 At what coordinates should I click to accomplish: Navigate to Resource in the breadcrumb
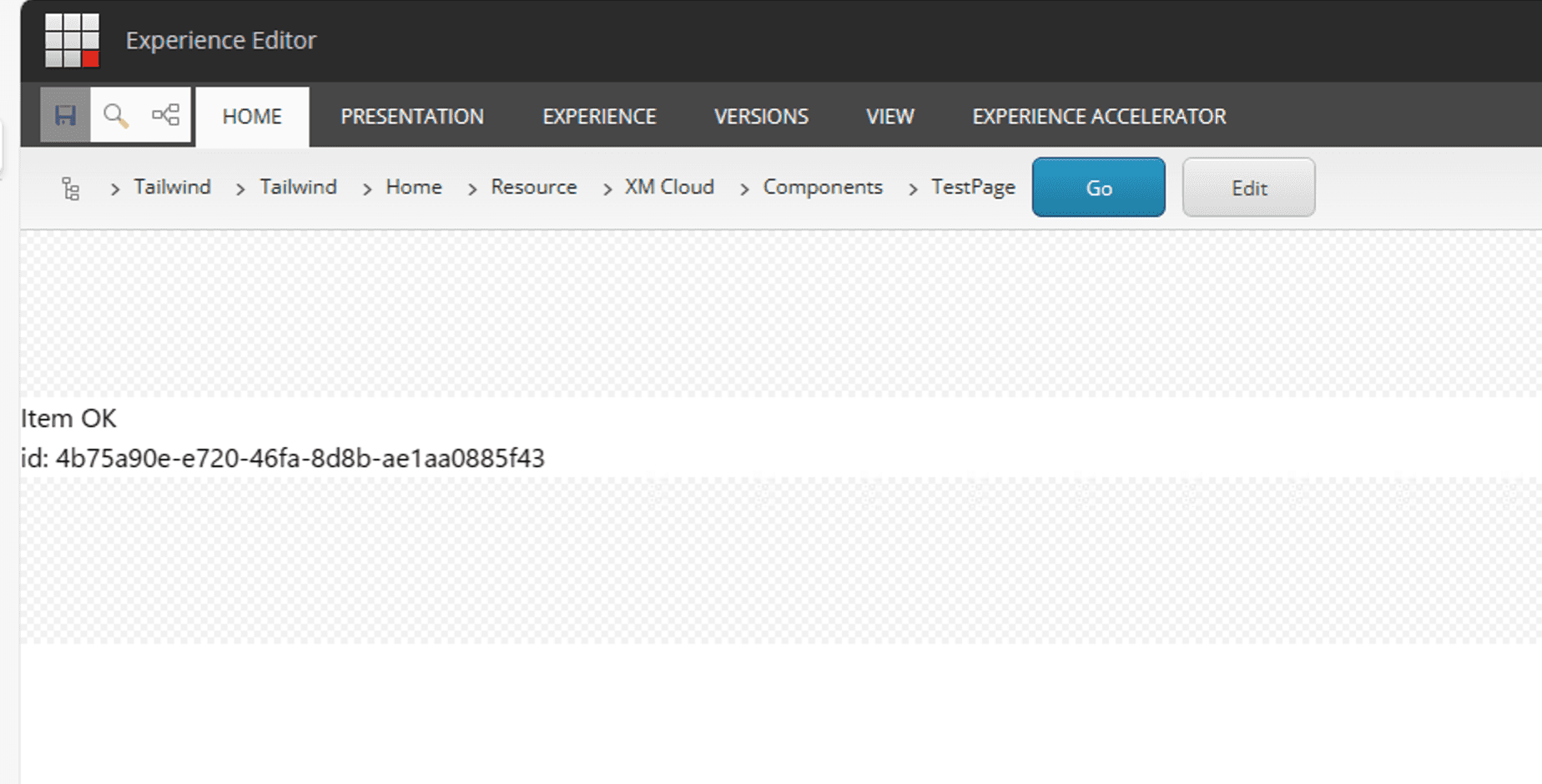(x=533, y=187)
